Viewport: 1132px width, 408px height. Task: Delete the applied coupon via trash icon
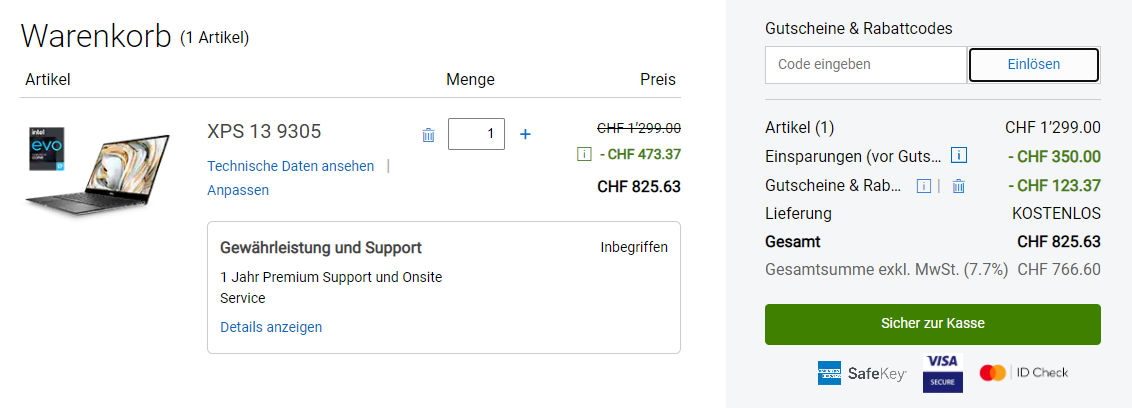[x=958, y=186]
